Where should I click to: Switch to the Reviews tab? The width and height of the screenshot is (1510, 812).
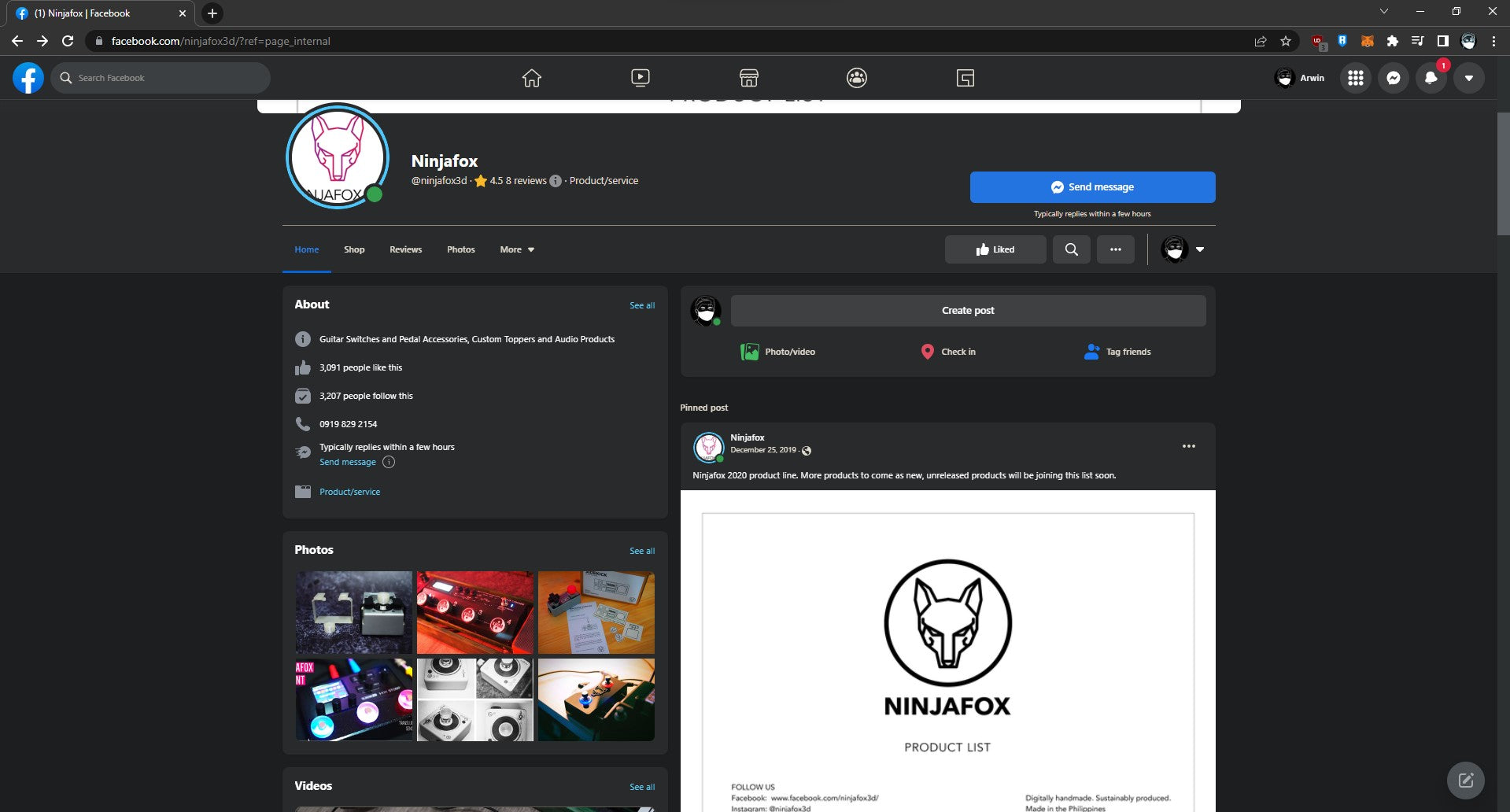405,249
